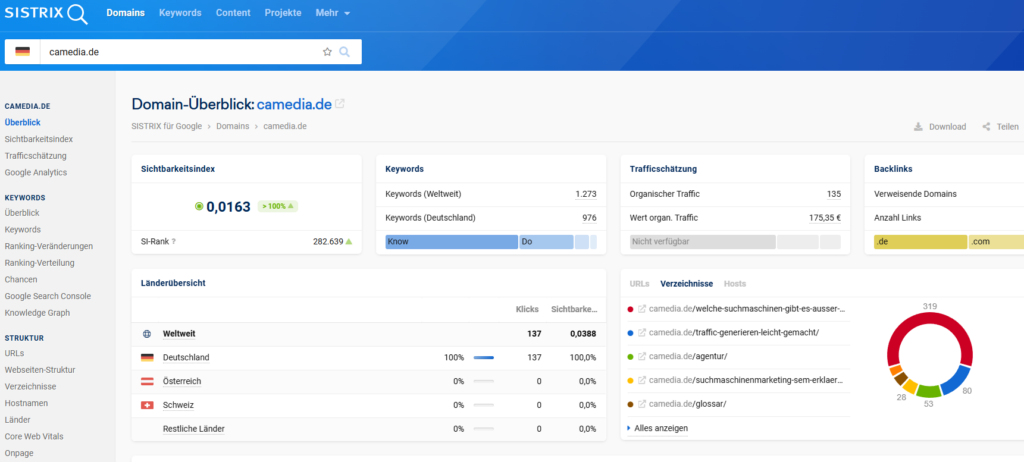Click the Nicht verfügbar bar
The height and width of the screenshot is (462, 1024).
703,242
